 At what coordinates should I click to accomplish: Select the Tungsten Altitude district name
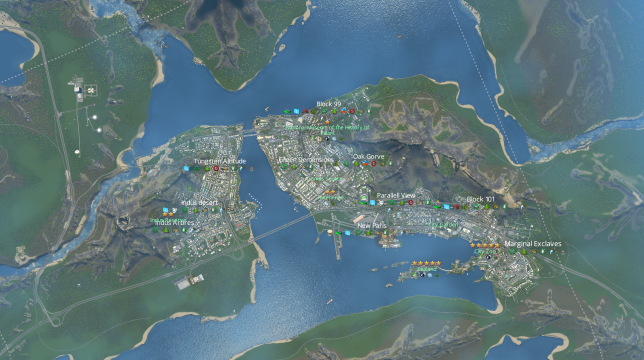pyautogui.click(x=220, y=161)
